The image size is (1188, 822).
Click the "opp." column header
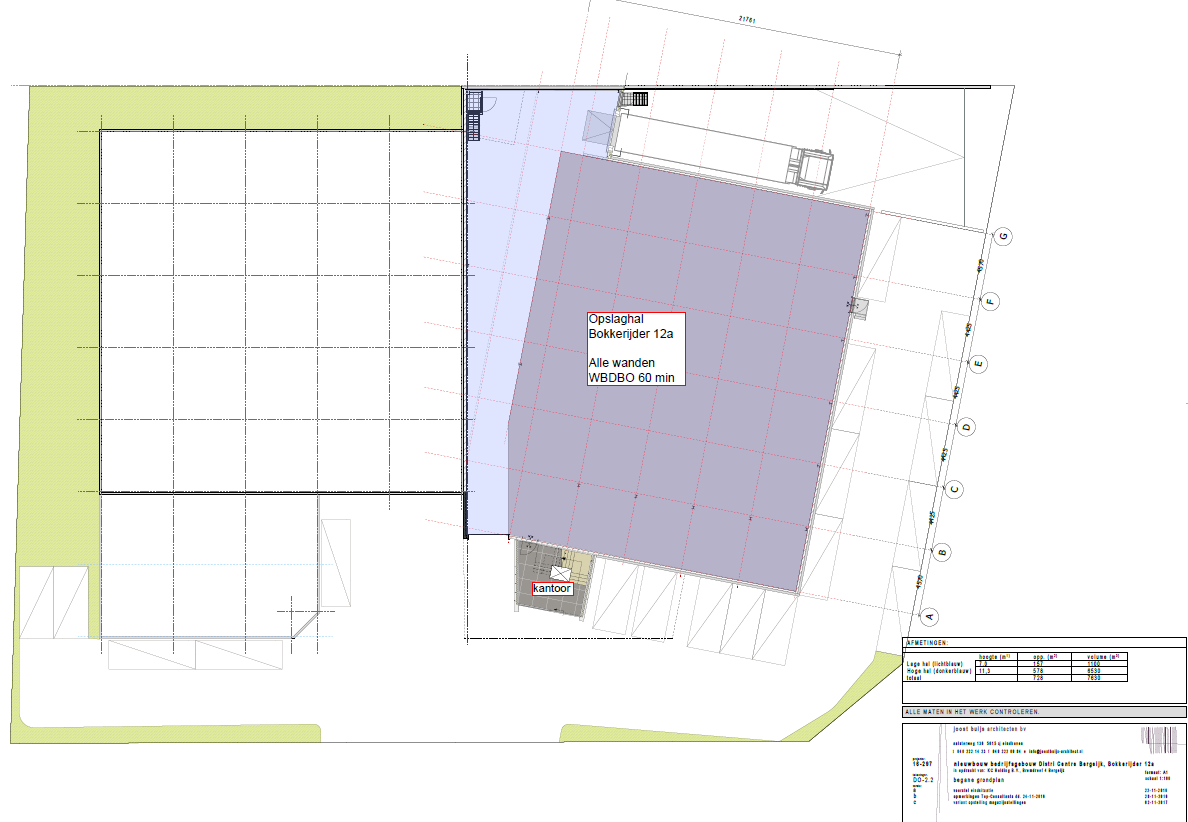click(1044, 657)
